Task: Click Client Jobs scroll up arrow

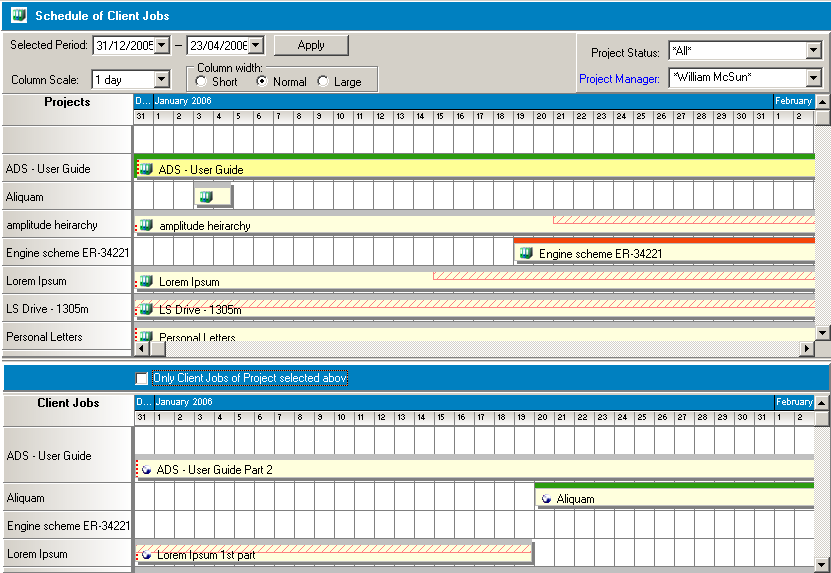Action: pyautogui.click(x=823, y=403)
